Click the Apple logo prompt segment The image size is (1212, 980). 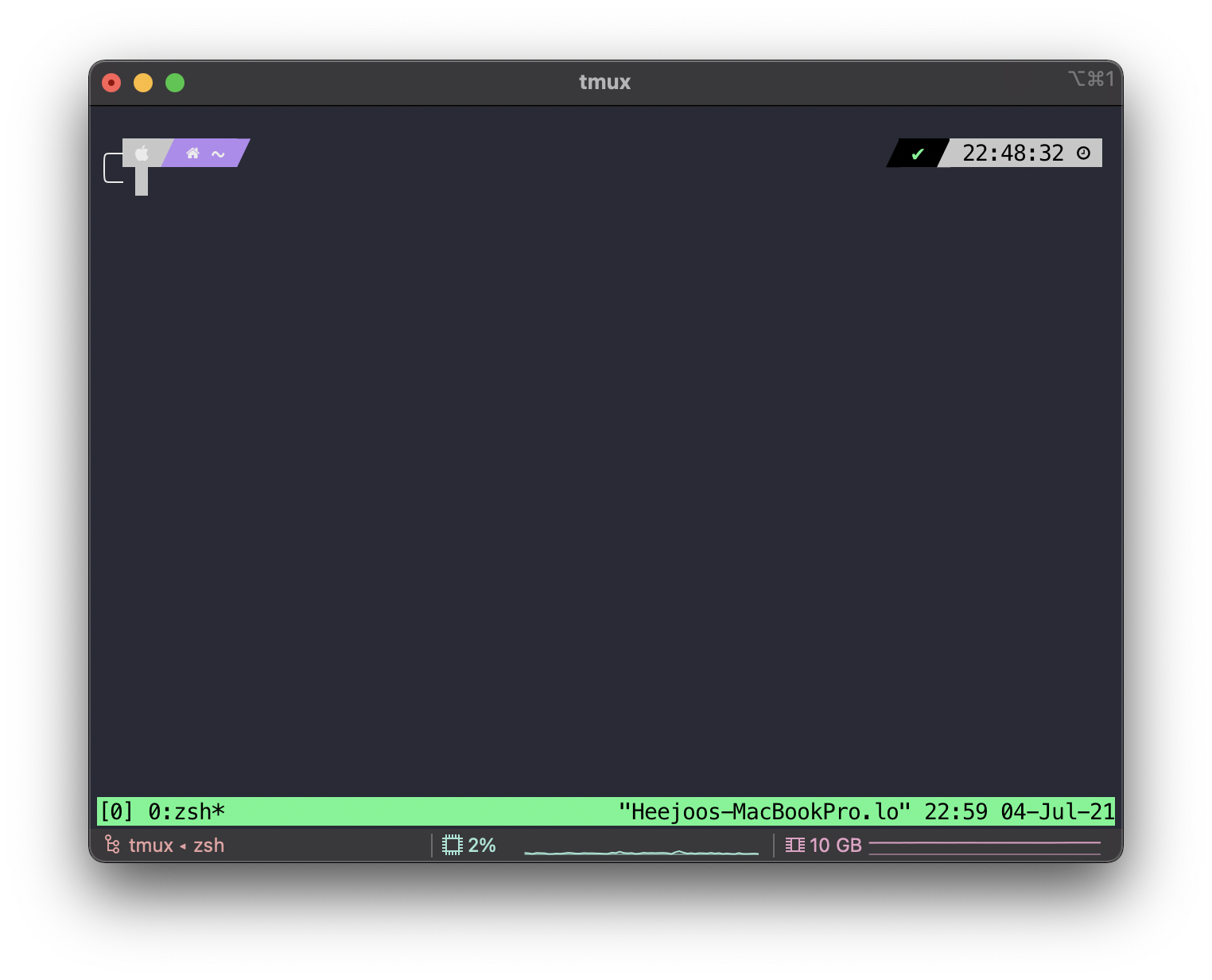142,153
